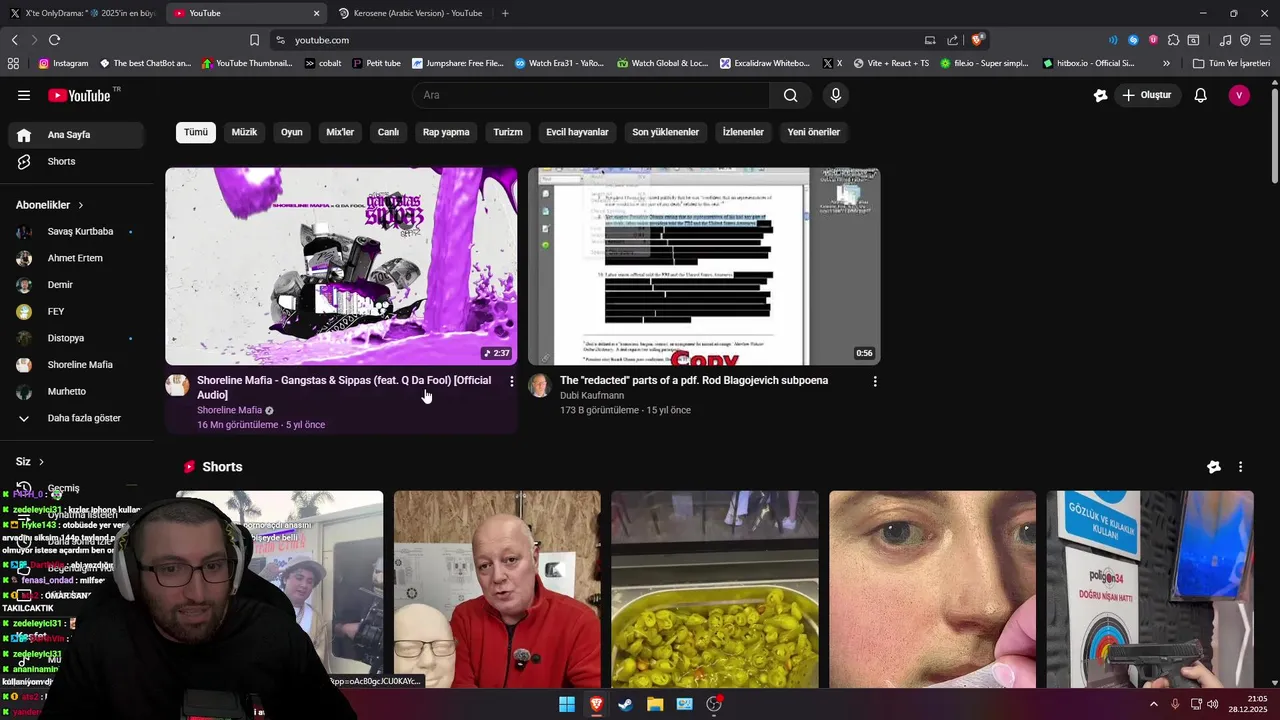Open Brave Shields lion icon

[978, 40]
